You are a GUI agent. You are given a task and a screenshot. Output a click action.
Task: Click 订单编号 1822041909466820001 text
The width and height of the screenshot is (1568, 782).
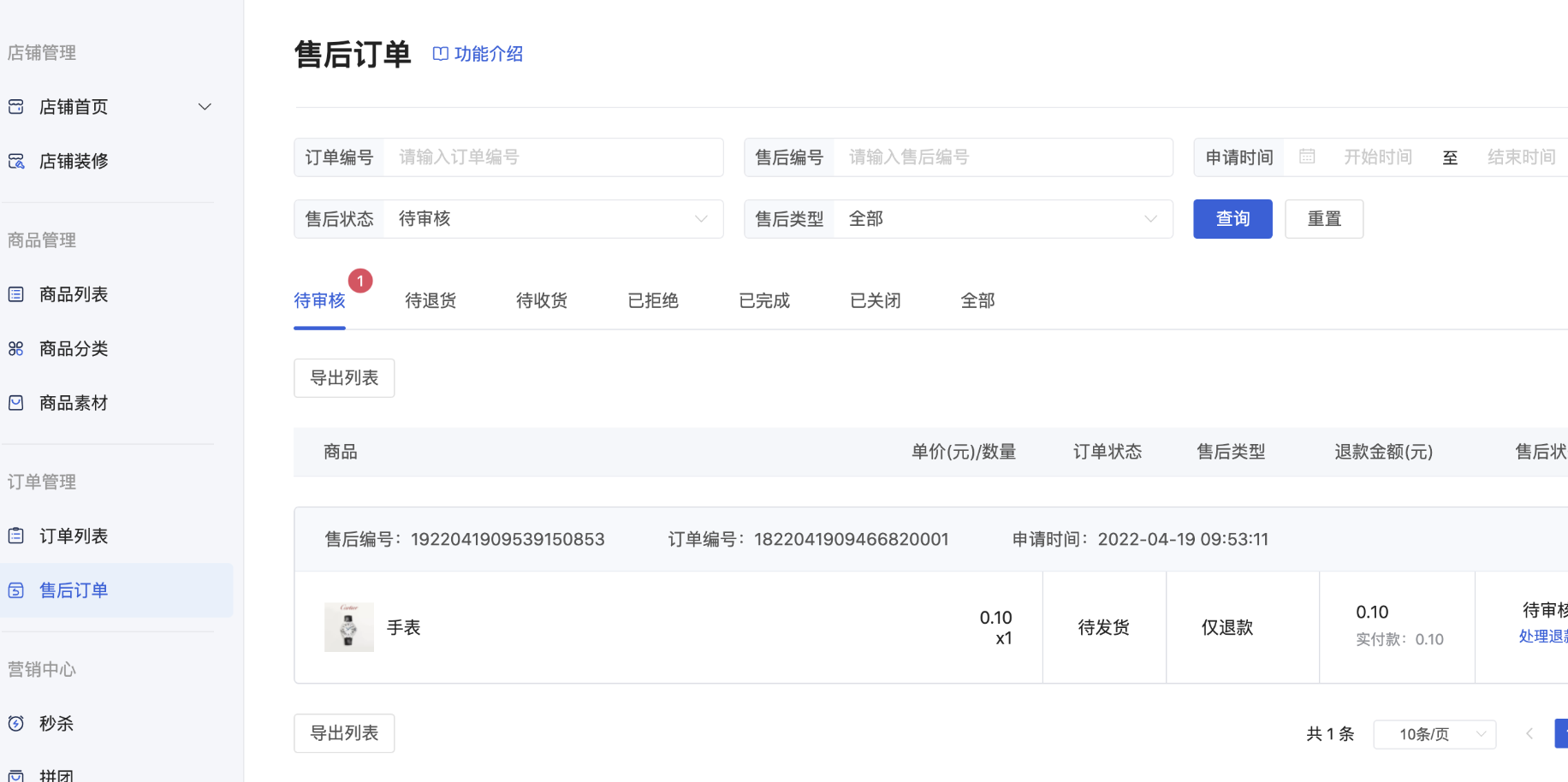tap(808, 539)
